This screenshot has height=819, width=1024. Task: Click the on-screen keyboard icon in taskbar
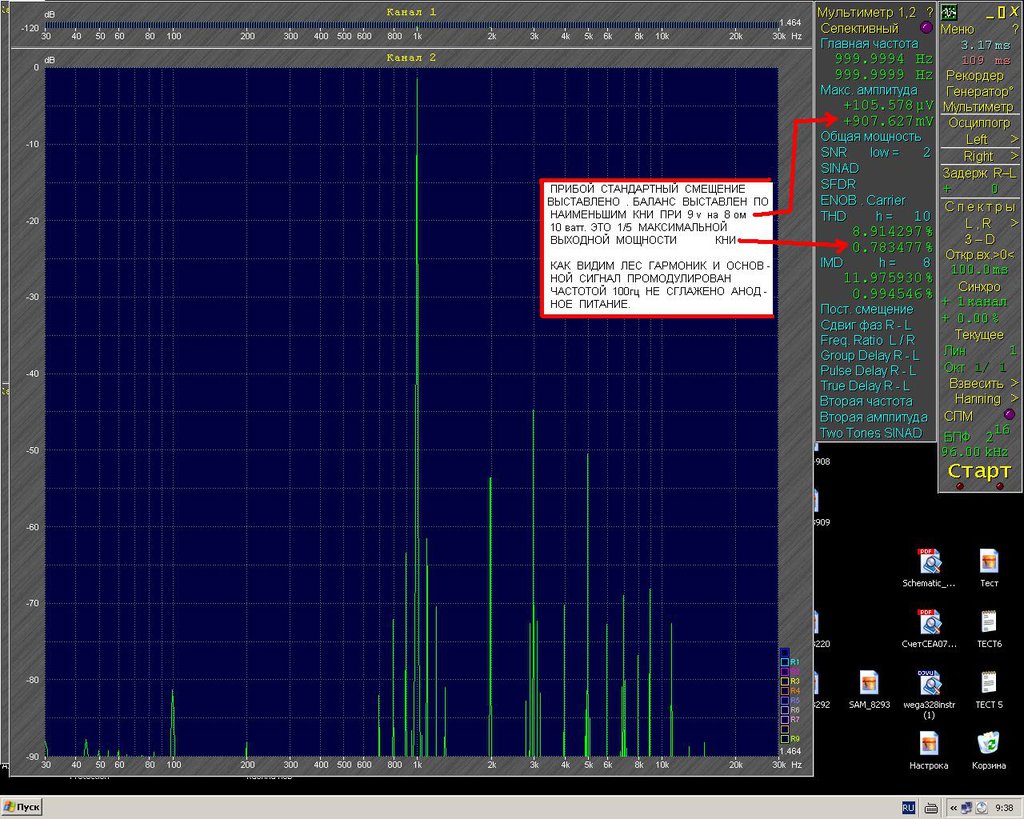932,808
